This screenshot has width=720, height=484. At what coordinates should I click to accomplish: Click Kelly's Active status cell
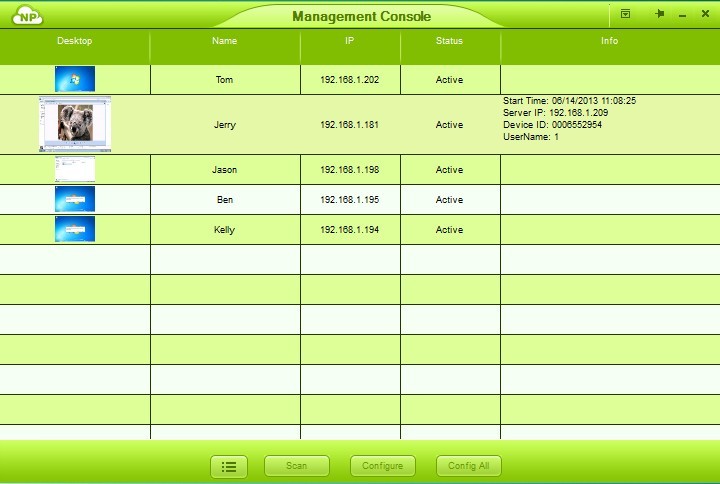point(450,230)
